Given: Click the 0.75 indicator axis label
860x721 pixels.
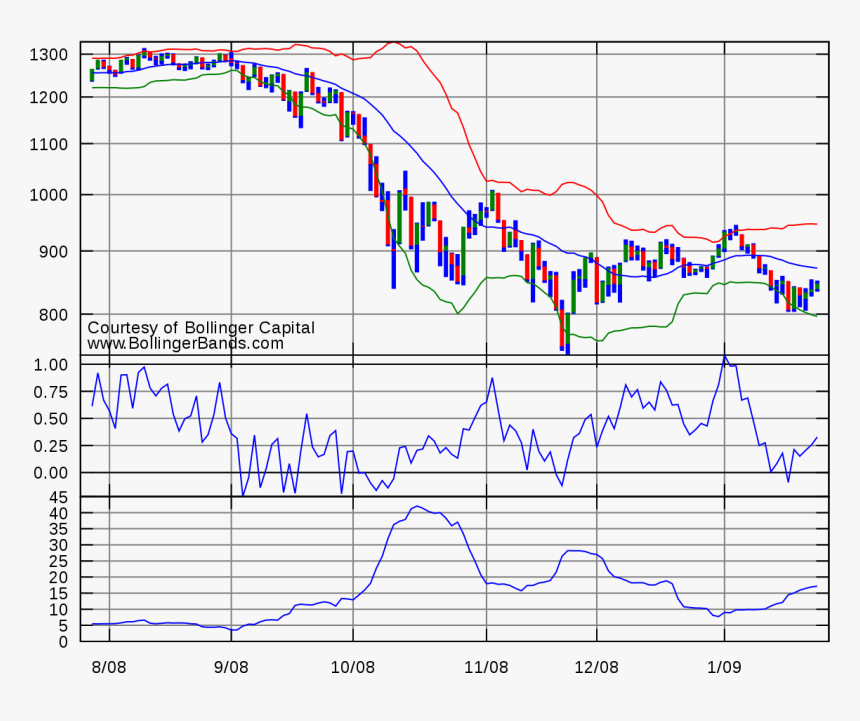Looking at the screenshot, I should click(50, 393).
